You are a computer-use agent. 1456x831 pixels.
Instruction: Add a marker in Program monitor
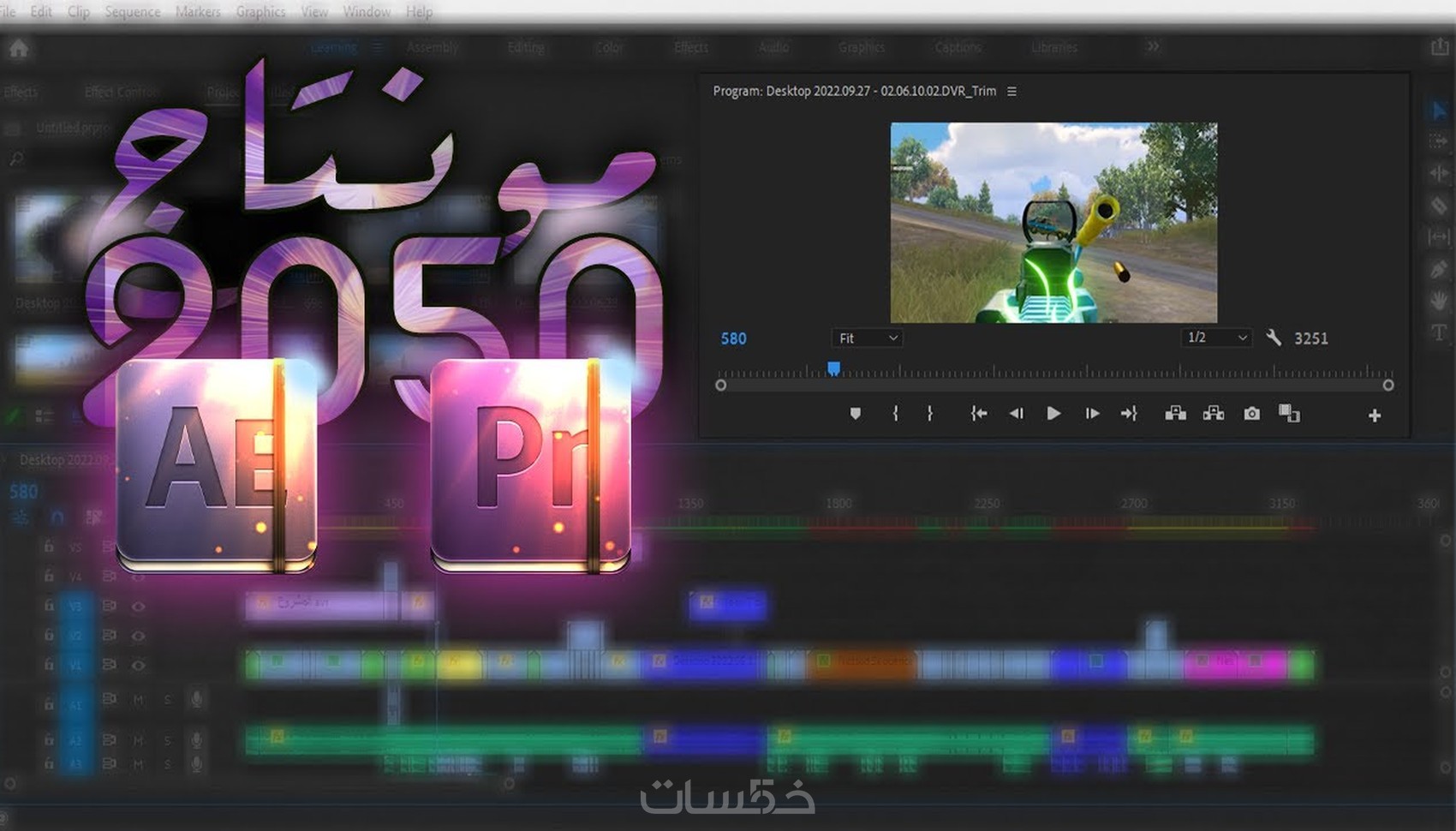855,414
